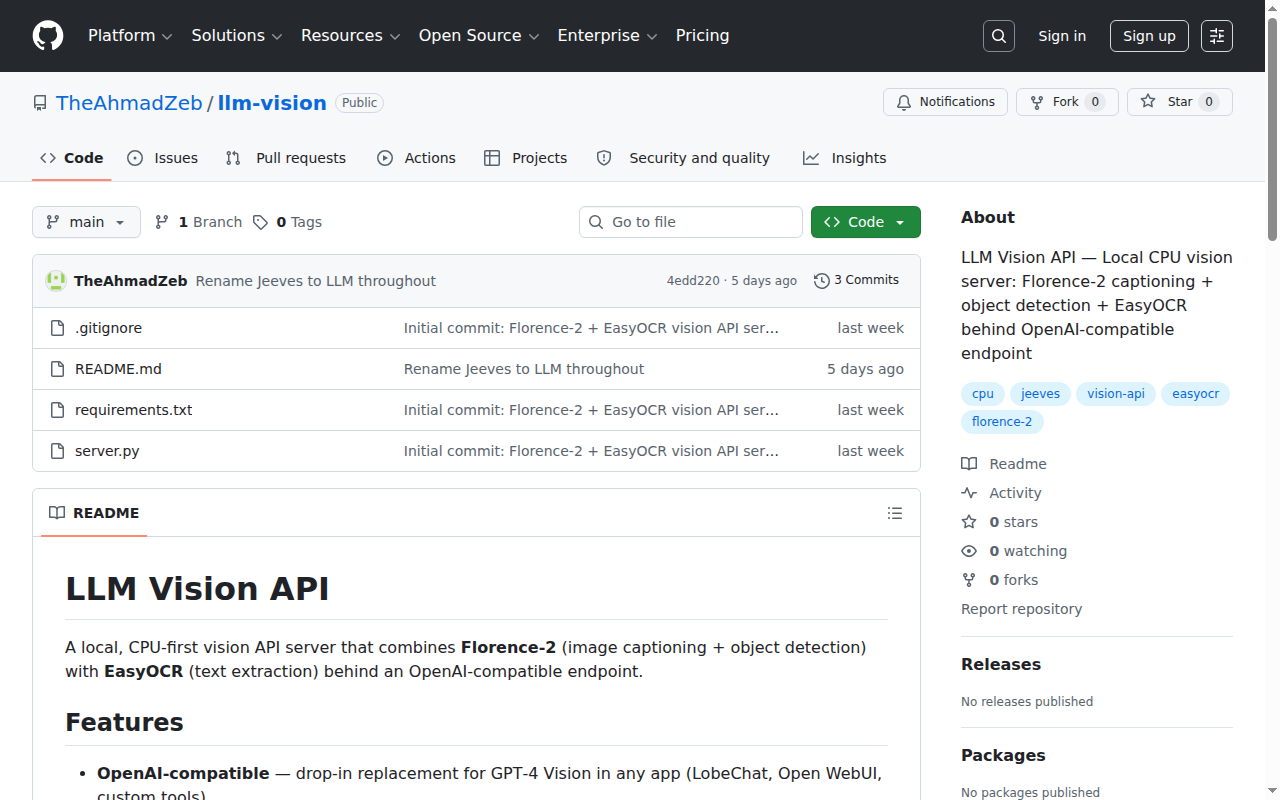The height and width of the screenshot is (800, 1280).
Task: Open the 3 Commits link
Action: [x=857, y=281]
